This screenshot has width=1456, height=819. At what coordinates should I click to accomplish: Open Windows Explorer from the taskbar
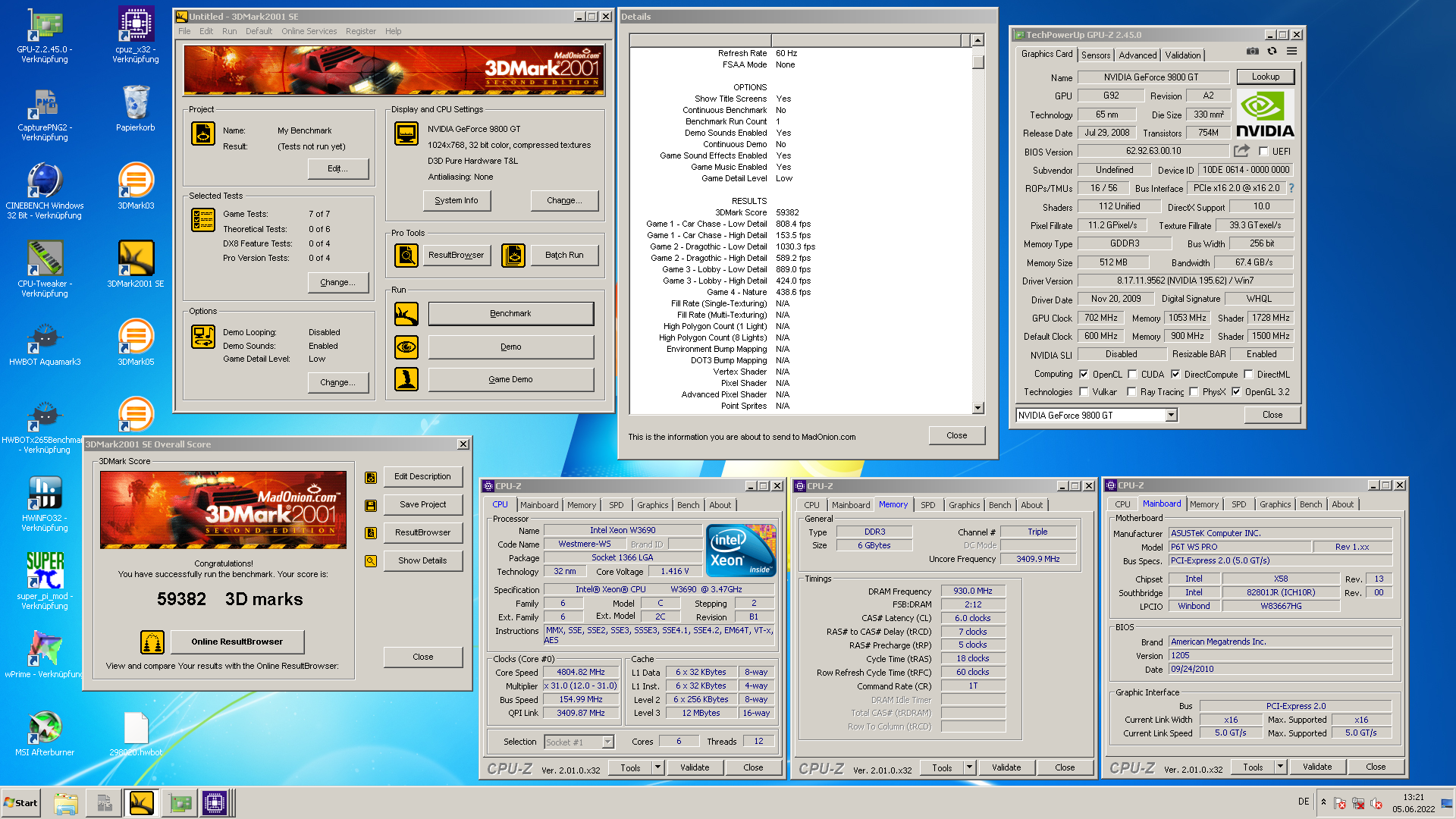[x=66, y=803]
